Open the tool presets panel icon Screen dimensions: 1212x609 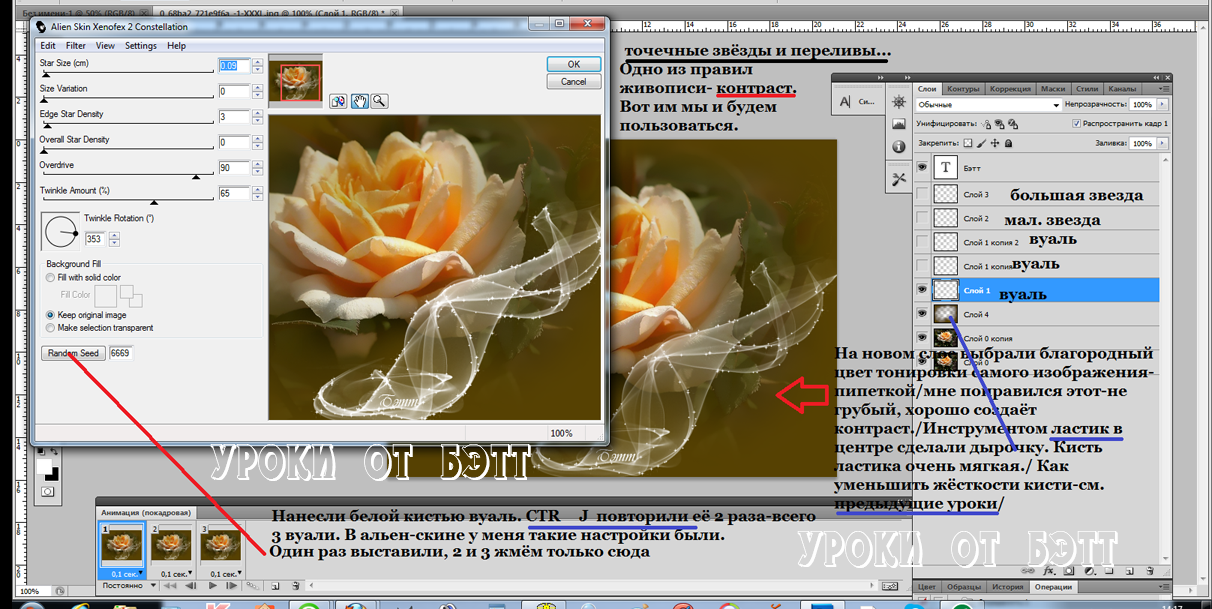click(x=899, y=179)
